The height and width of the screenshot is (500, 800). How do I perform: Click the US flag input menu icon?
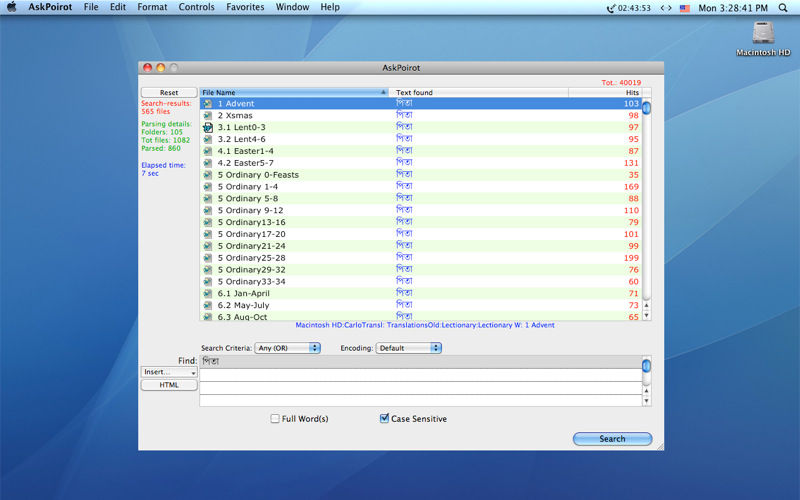(x=685, y=8)
